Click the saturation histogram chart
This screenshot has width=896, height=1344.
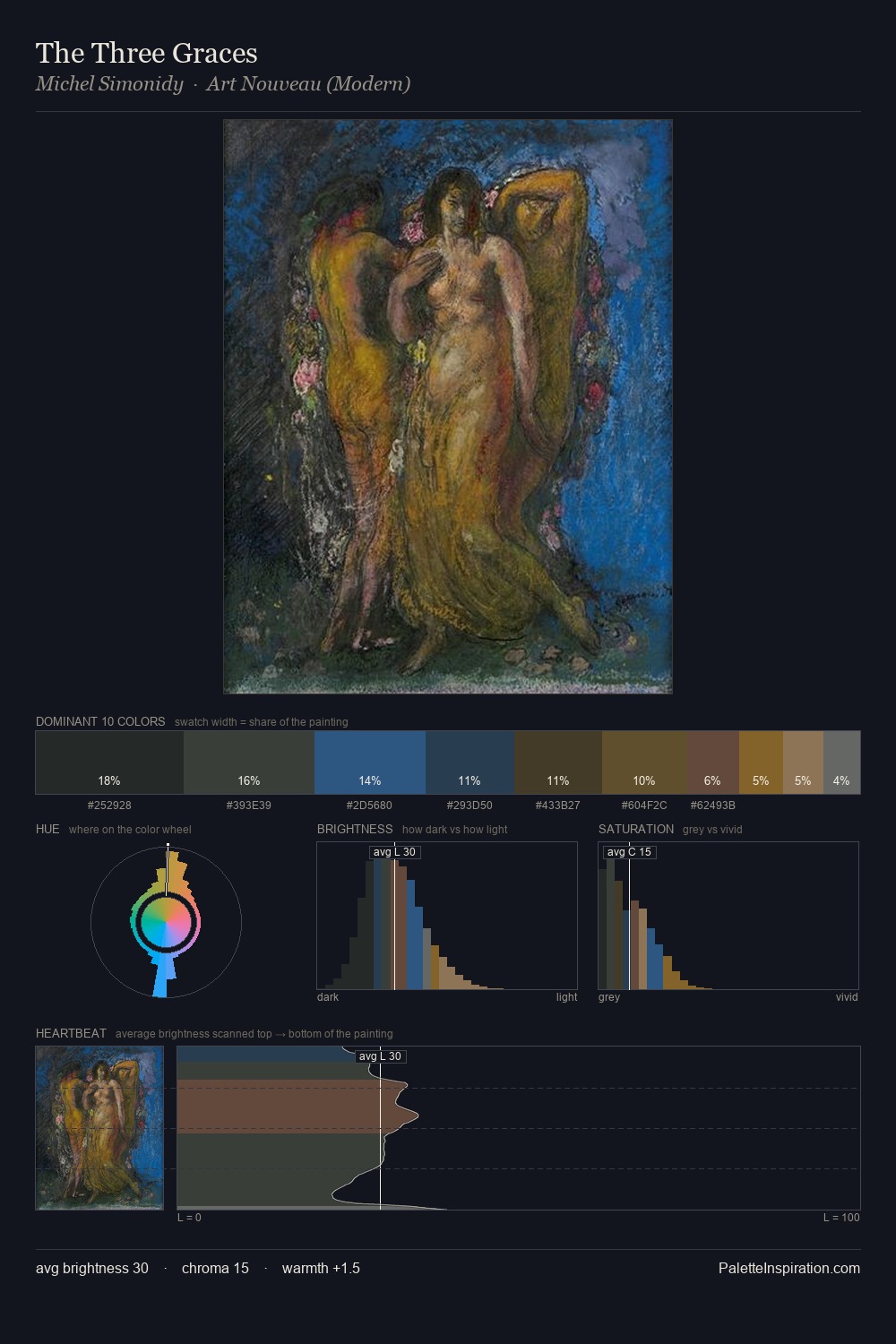coord(728,916)
